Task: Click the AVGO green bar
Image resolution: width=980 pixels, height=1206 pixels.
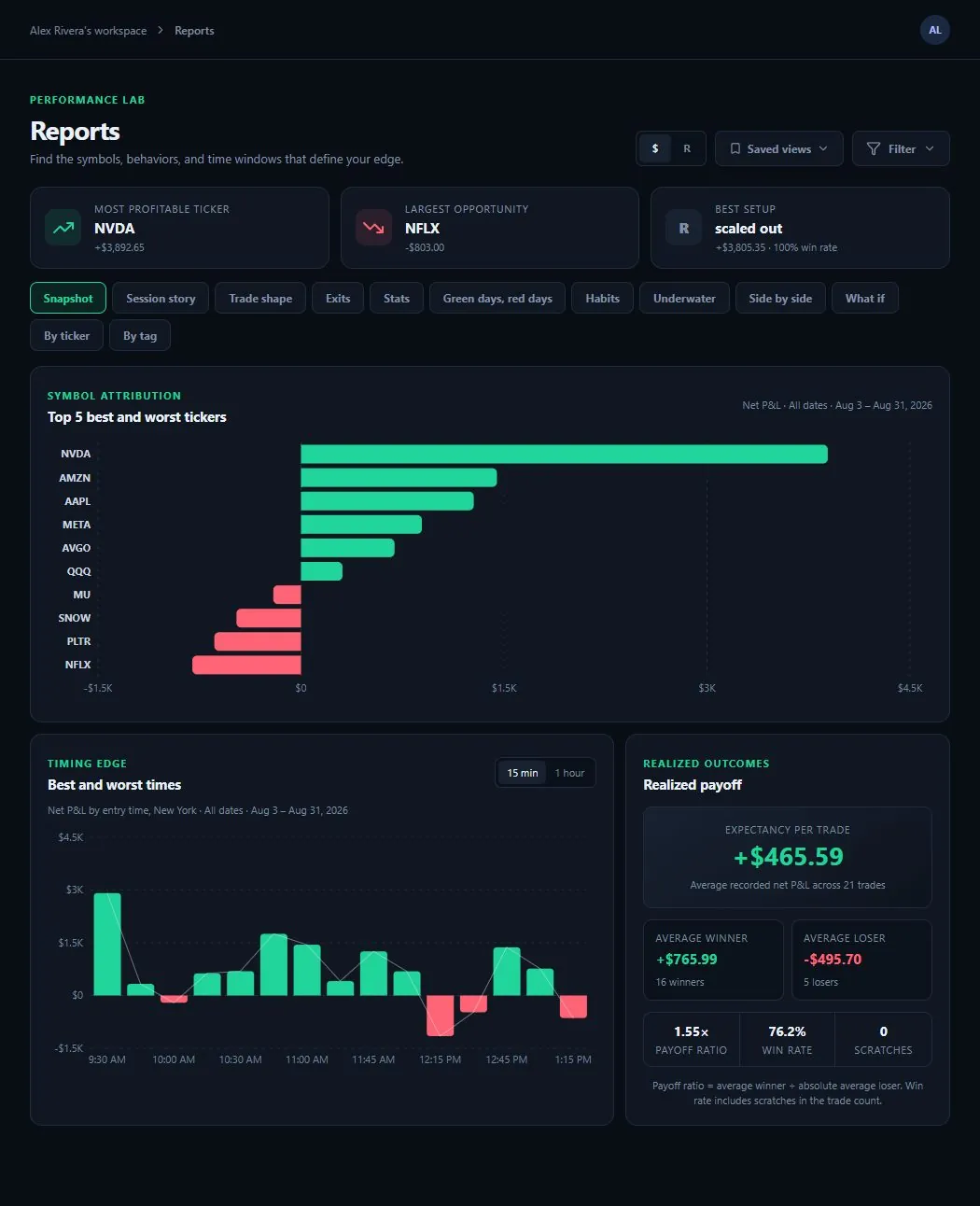Action: pyautogui.click(x=347, y=548)
